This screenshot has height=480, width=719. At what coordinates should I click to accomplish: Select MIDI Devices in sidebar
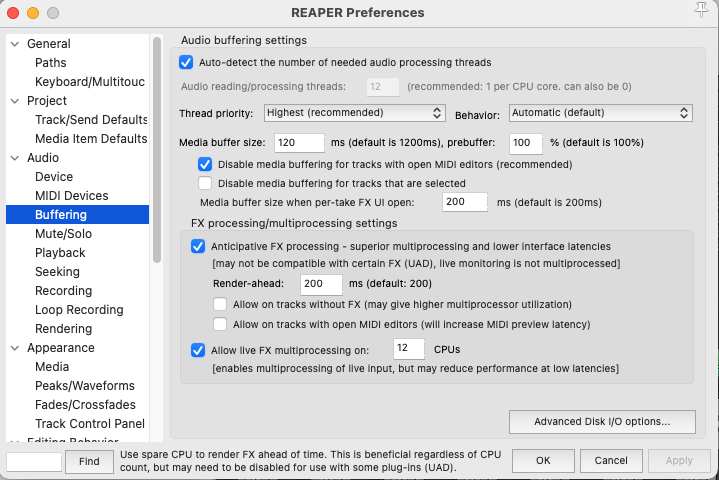72,196
